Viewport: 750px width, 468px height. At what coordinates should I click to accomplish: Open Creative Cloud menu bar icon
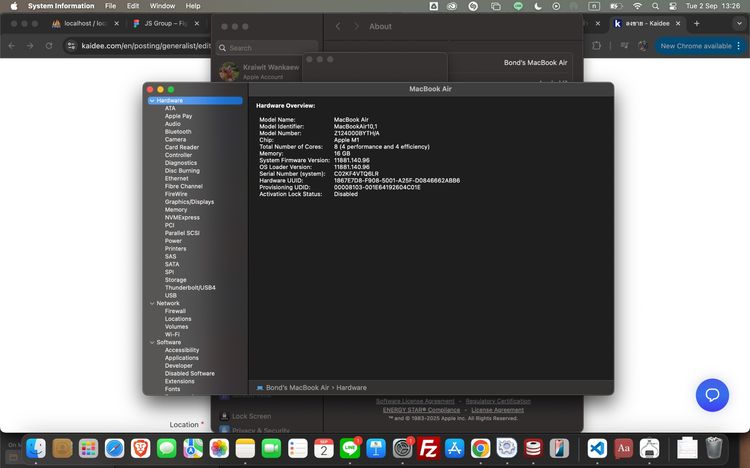point(452,6)
